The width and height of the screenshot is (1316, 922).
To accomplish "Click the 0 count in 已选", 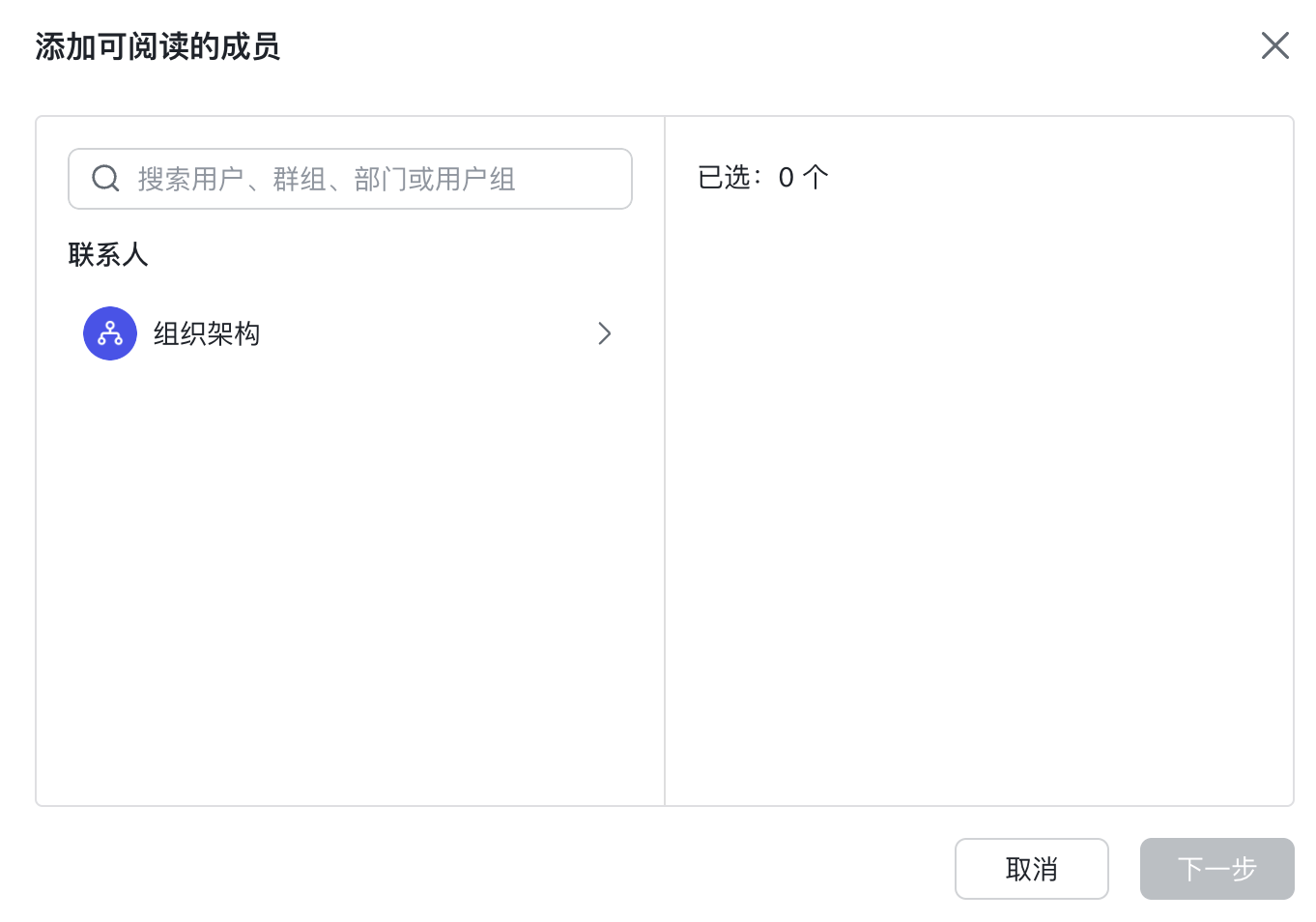I will [787, 178].
